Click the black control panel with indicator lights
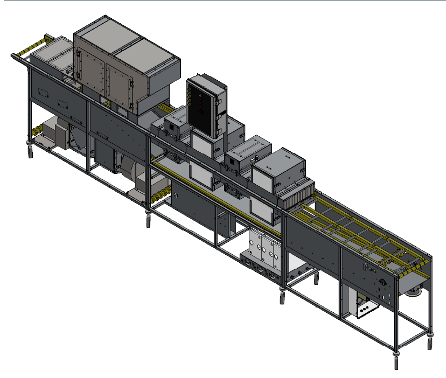The width and height of the screenshot is (446, 378). tap(199, 107)
